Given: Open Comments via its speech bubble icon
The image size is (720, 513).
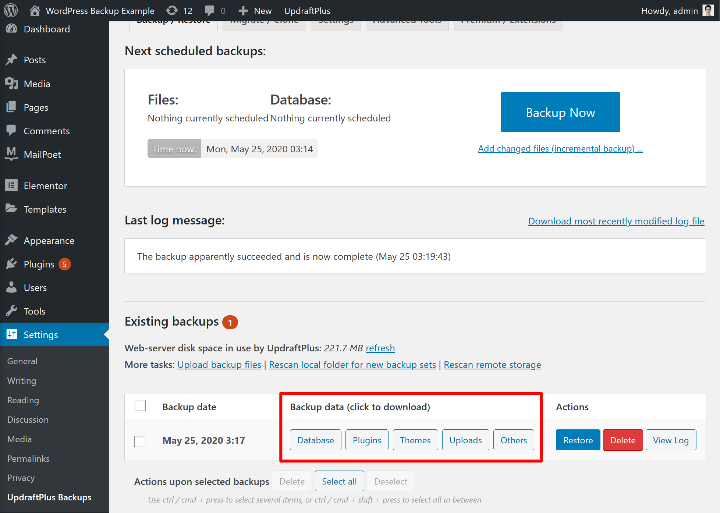Looking at the screenshot, I should click(x=11, y=131).
